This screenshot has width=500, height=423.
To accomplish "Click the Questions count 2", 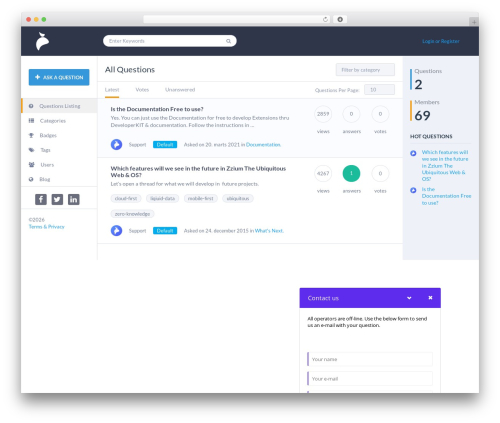I will (x=418, y=85).
